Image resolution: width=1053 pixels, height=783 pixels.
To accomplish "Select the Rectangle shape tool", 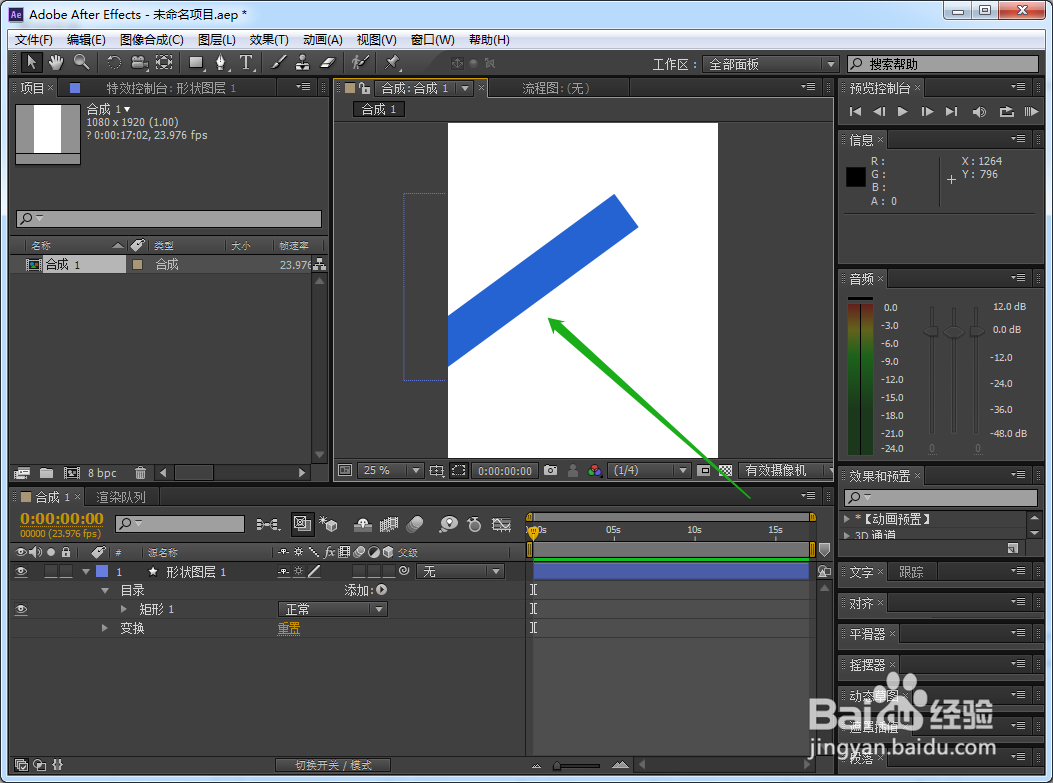I will point(196,62).
